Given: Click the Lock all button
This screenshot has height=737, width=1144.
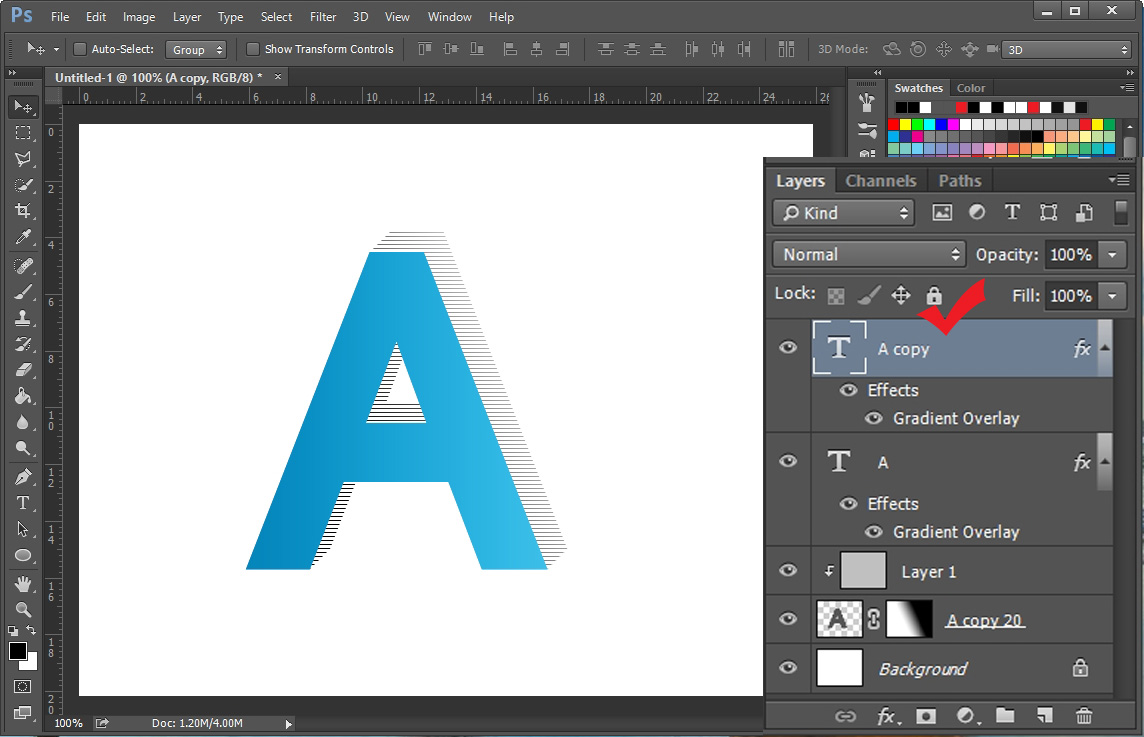Looking at the screenshot, I should tap(934, 295).
